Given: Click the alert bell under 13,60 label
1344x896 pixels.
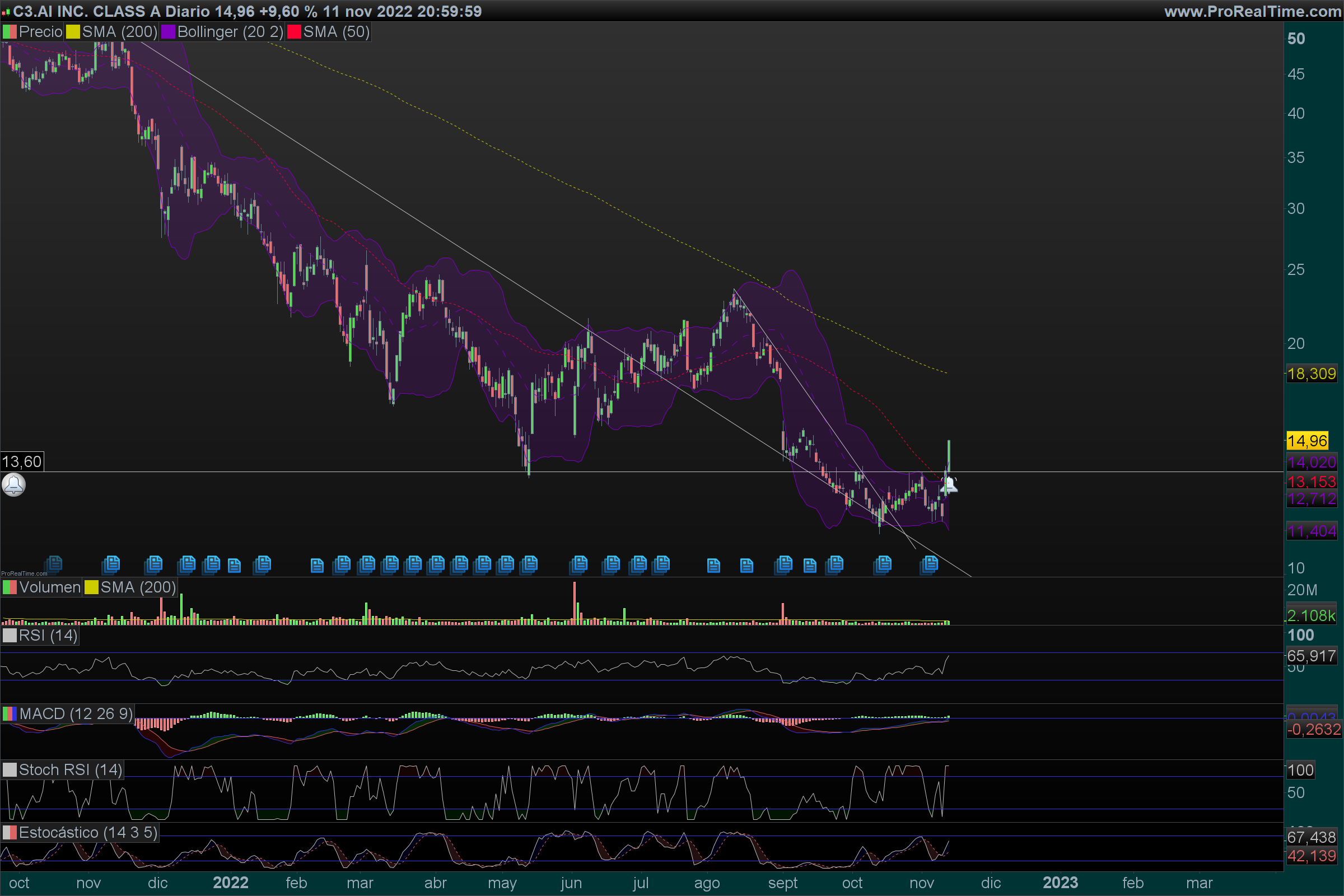Looking at the screenshot, I should point(13,484).
